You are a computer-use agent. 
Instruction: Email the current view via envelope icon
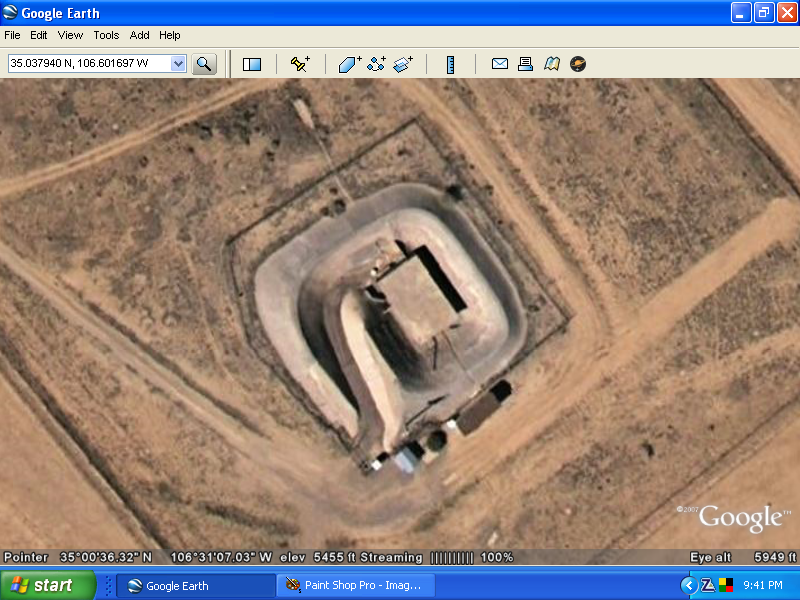pyautogui.click(x=499, y=64)
